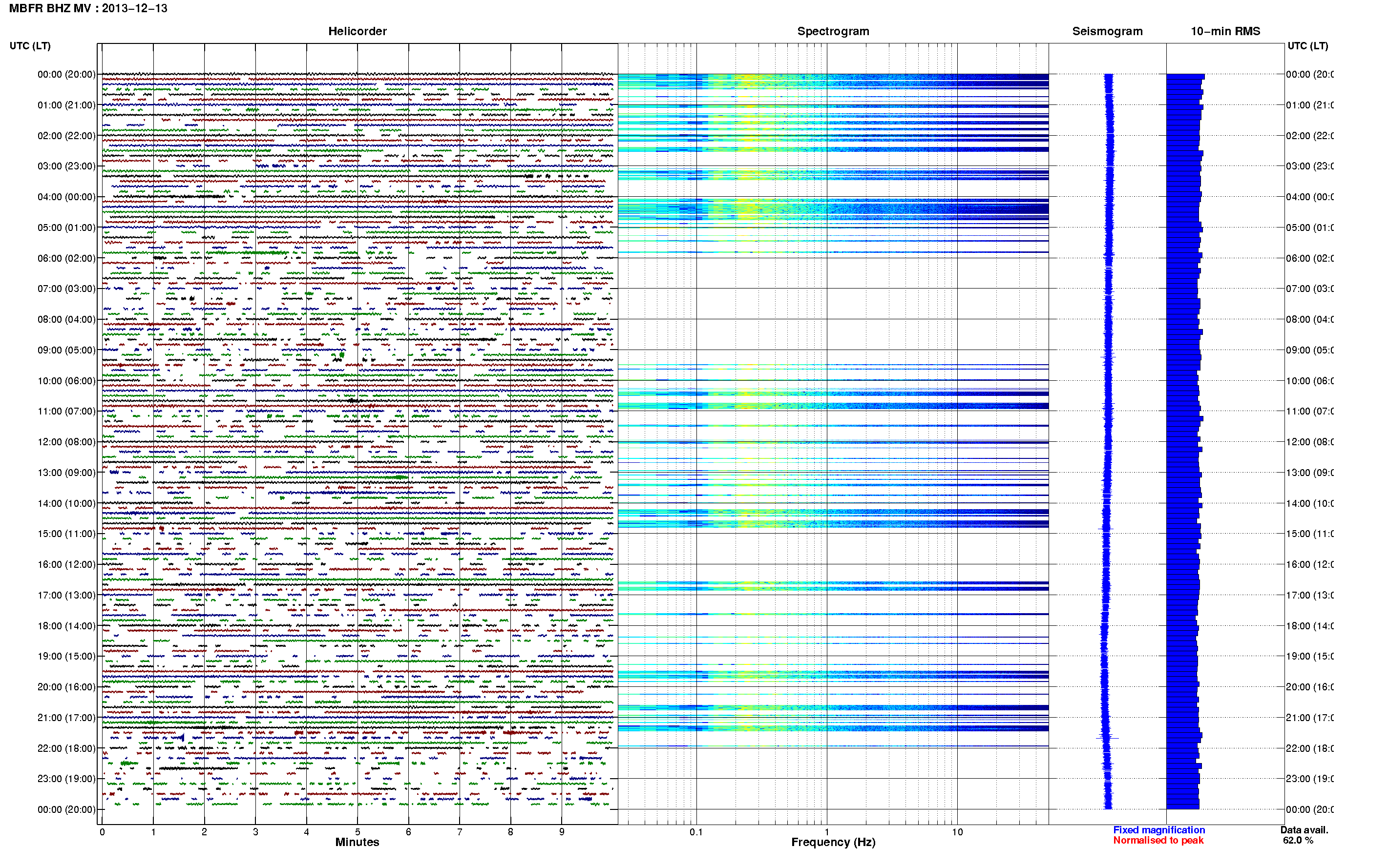Click the red Normalised to peak legend text
This screenshot has height=868, width=1389.
point(1158,841)
